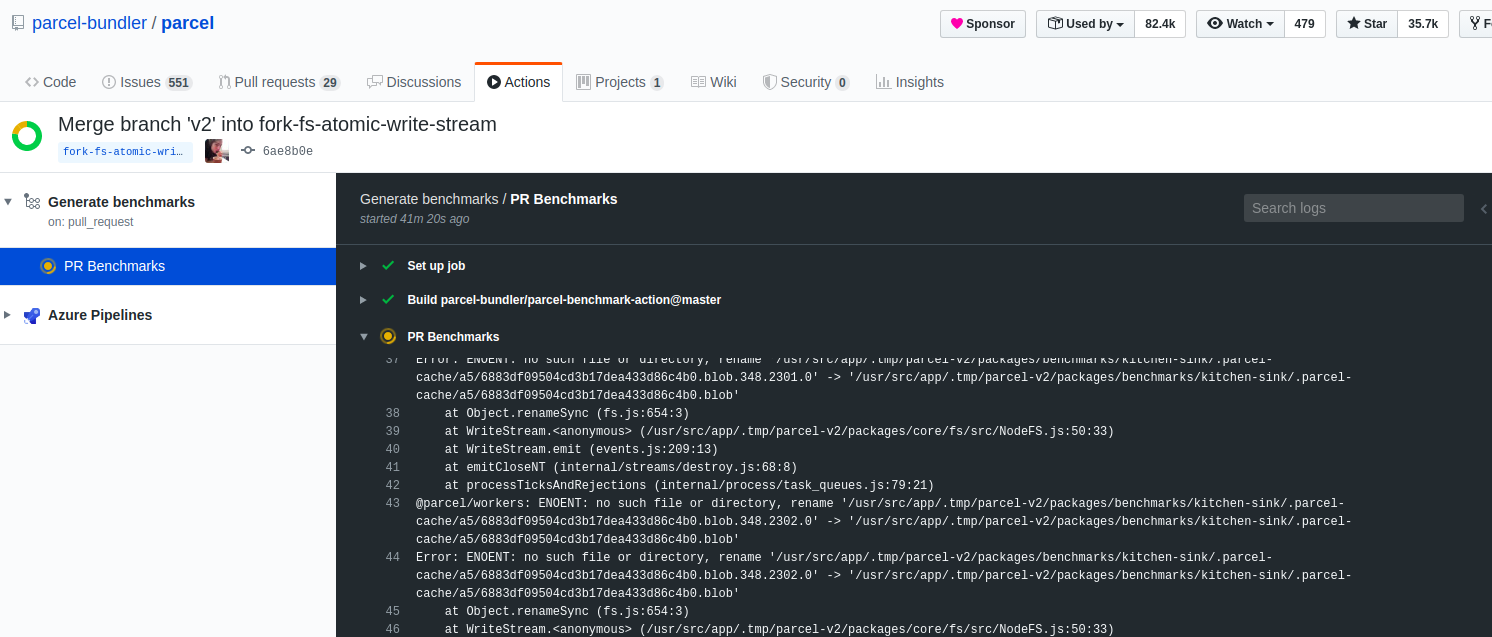Focus the Search logs field

pos(1354,208)
